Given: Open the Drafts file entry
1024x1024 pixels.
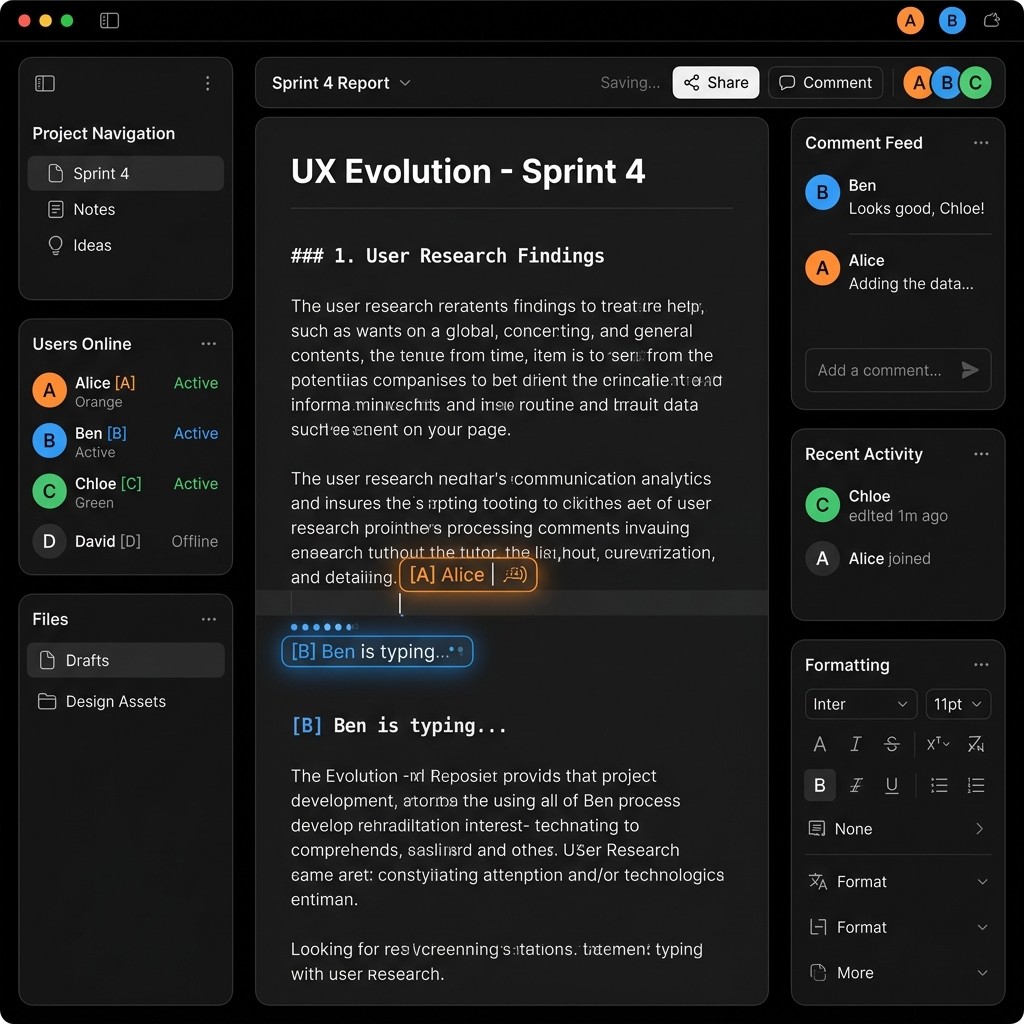Looking at the screenshot, I should pos(125,660).
